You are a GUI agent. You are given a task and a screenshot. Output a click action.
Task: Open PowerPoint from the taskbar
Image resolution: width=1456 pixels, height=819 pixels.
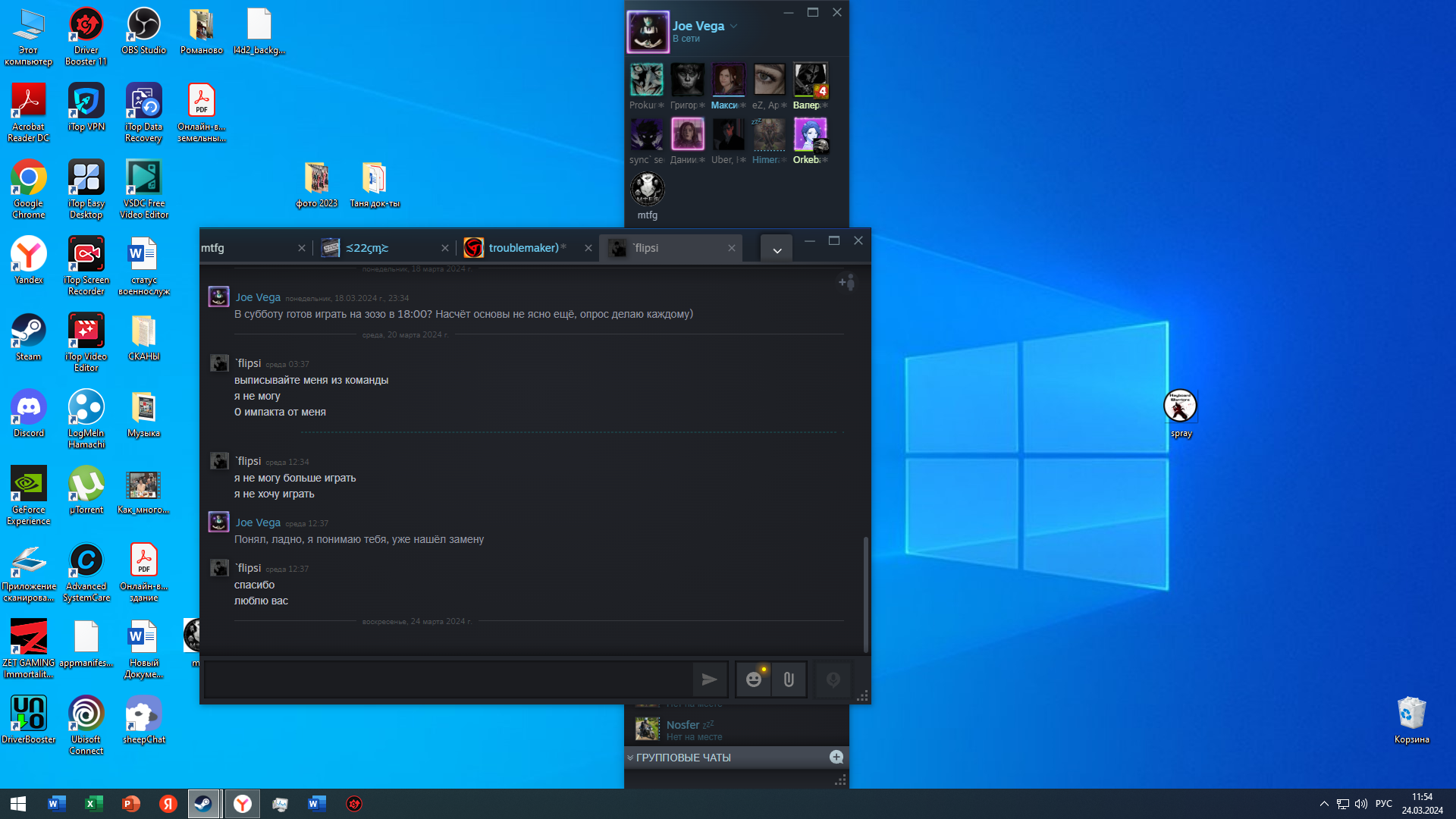point(130,804)
